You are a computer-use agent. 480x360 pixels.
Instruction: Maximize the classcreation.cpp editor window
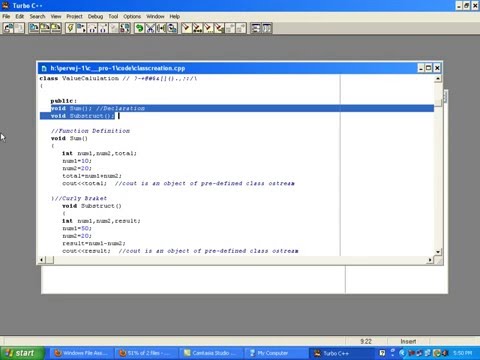pos(429,68)
